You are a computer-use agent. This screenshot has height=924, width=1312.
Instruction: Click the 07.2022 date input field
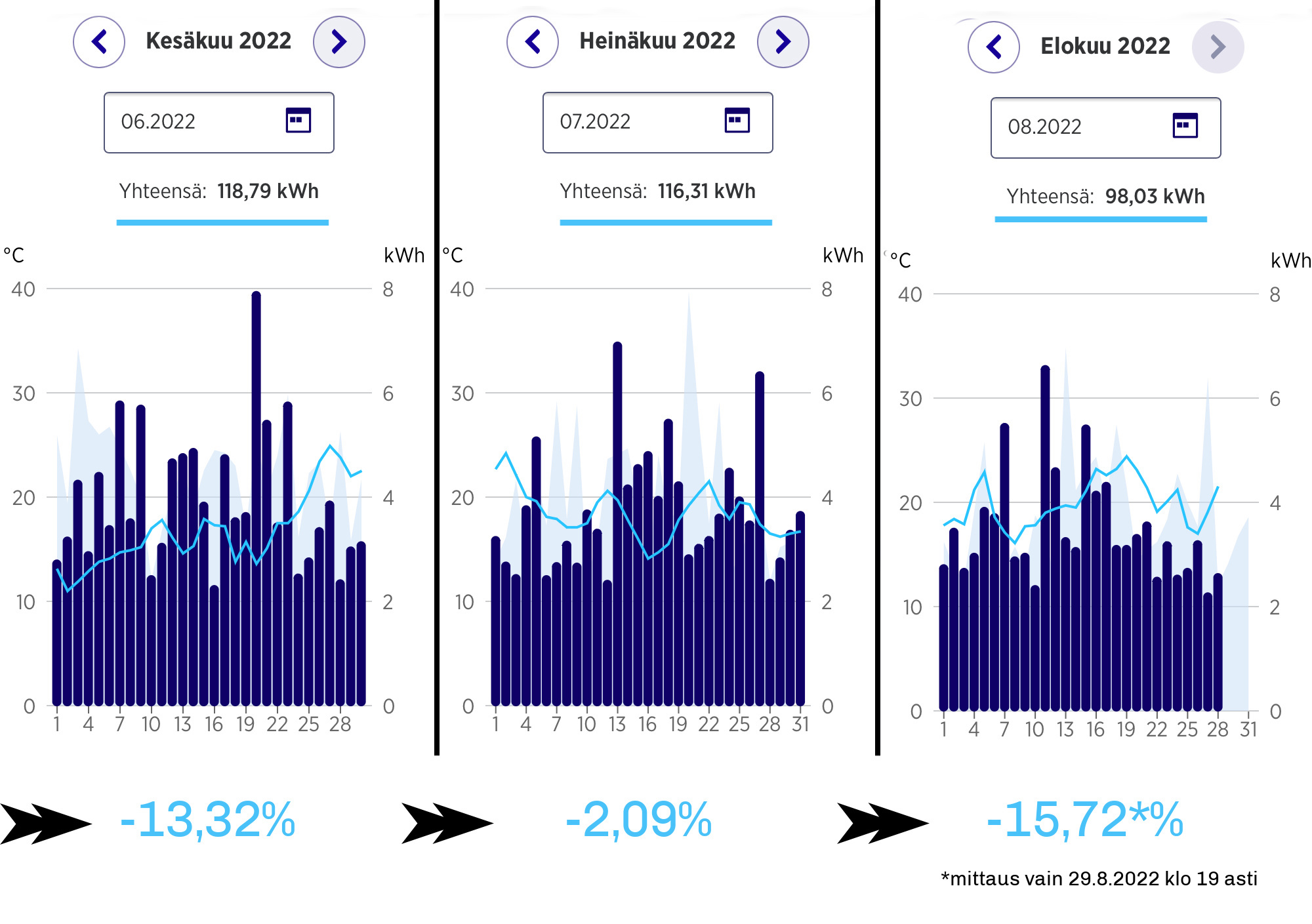pyautogui.click(x=658, y=123)
